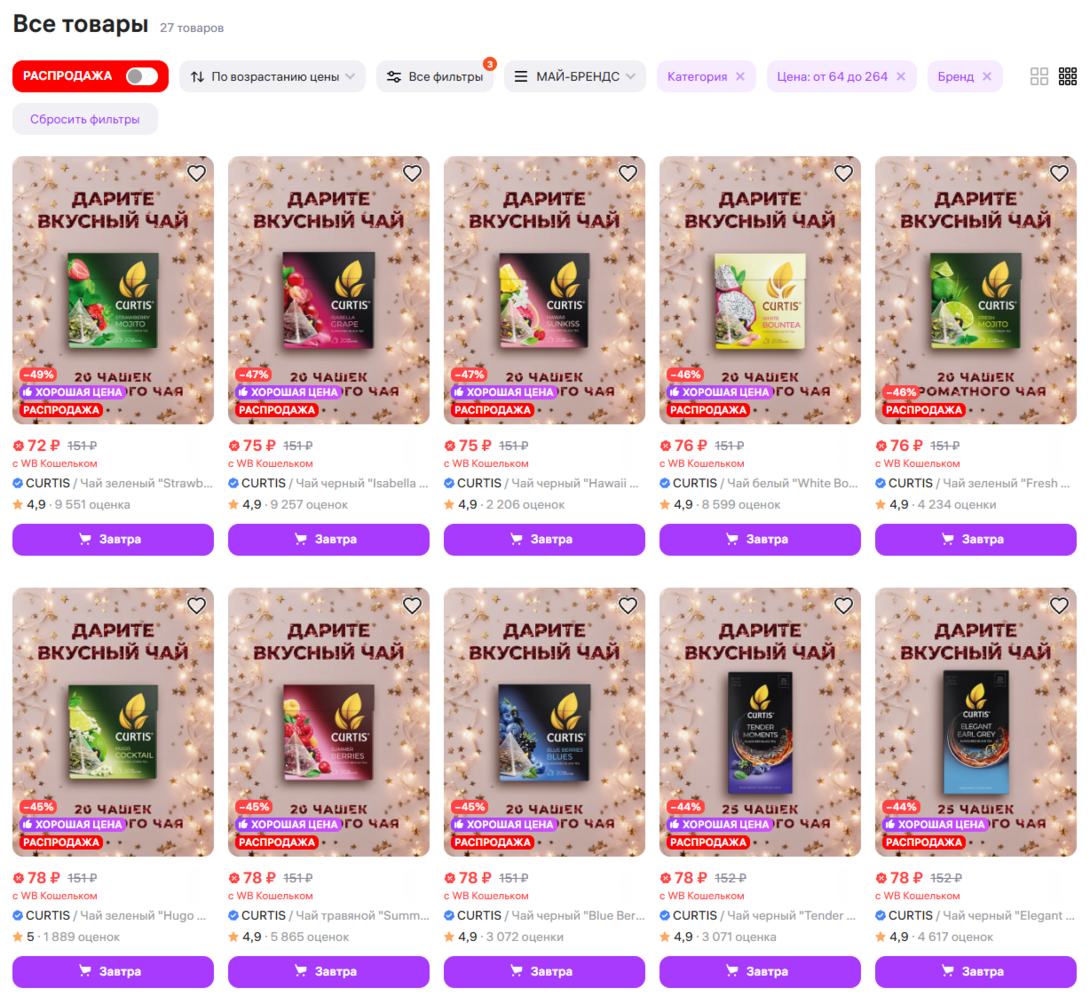The width and height of the screenshot is (1090, 1004).
Task: Remove the Бренд filter chip
Action: point(986,76)
